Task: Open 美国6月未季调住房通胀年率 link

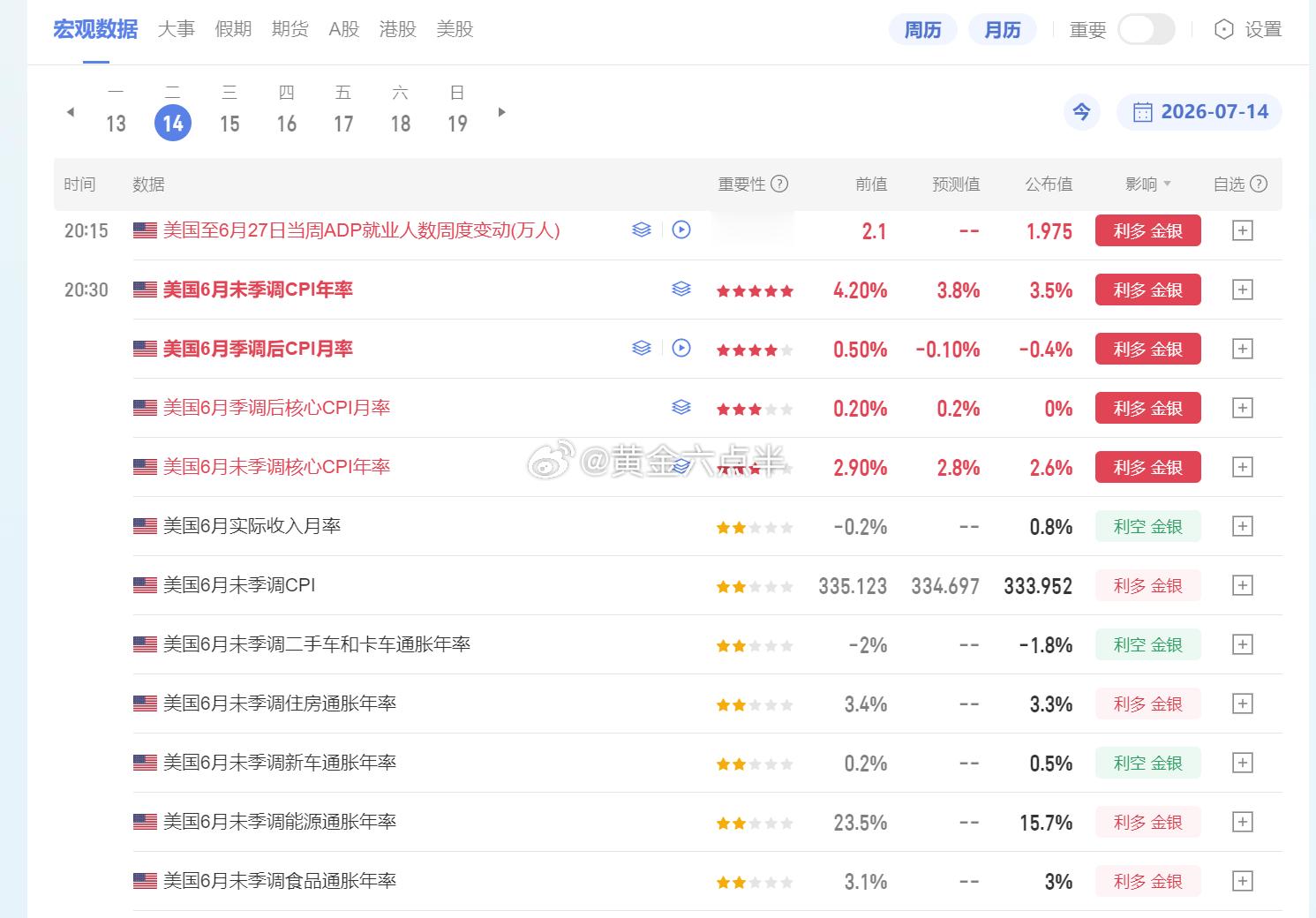Action: click(280, 704)
